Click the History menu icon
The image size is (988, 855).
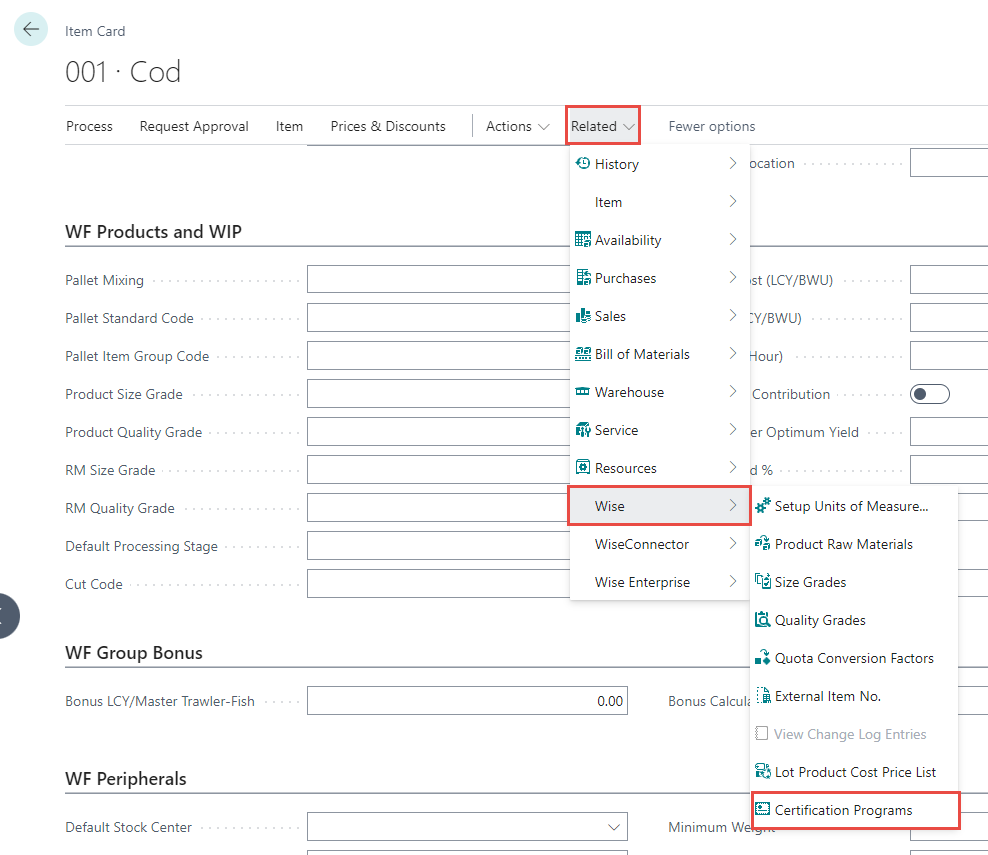point(583,164)
